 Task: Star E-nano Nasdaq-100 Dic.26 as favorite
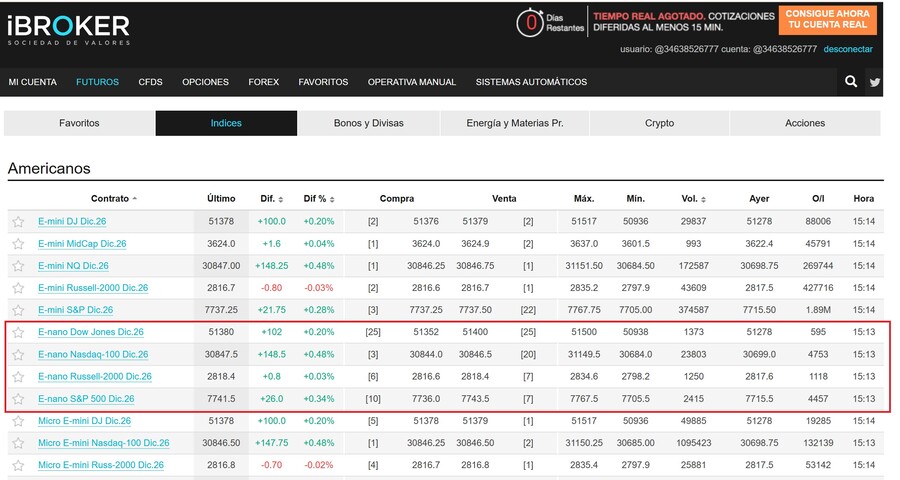[18, 354]
